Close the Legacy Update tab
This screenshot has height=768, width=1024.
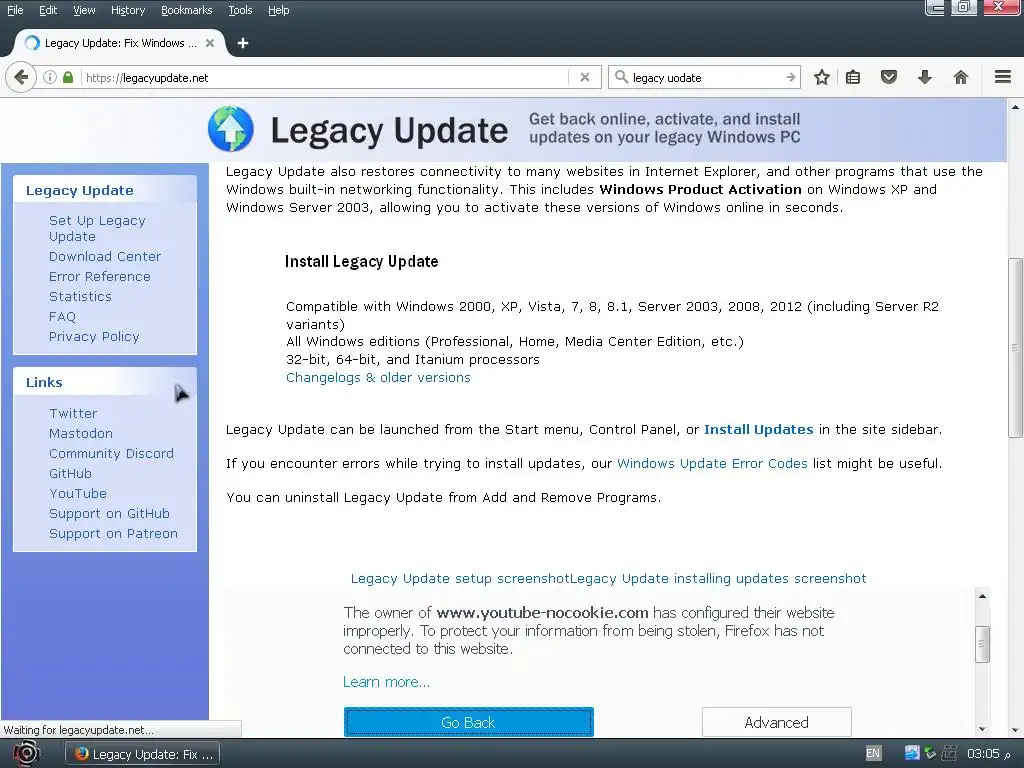(210, 43)
